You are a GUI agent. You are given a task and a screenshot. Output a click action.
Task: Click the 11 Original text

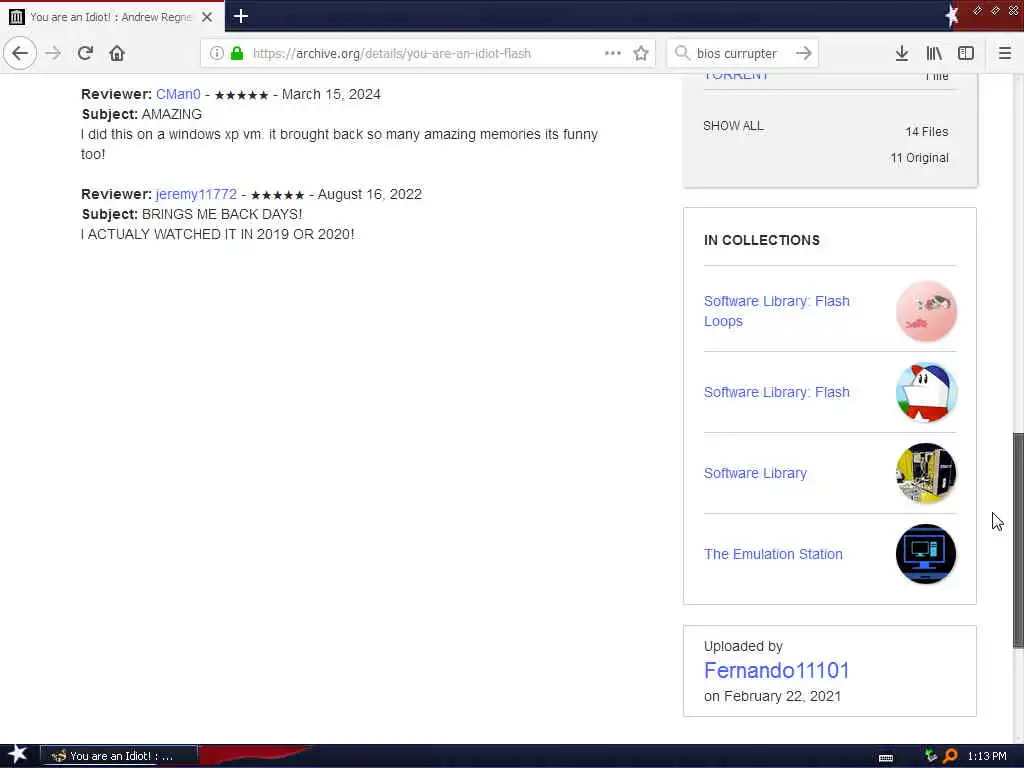click(919, 157)
